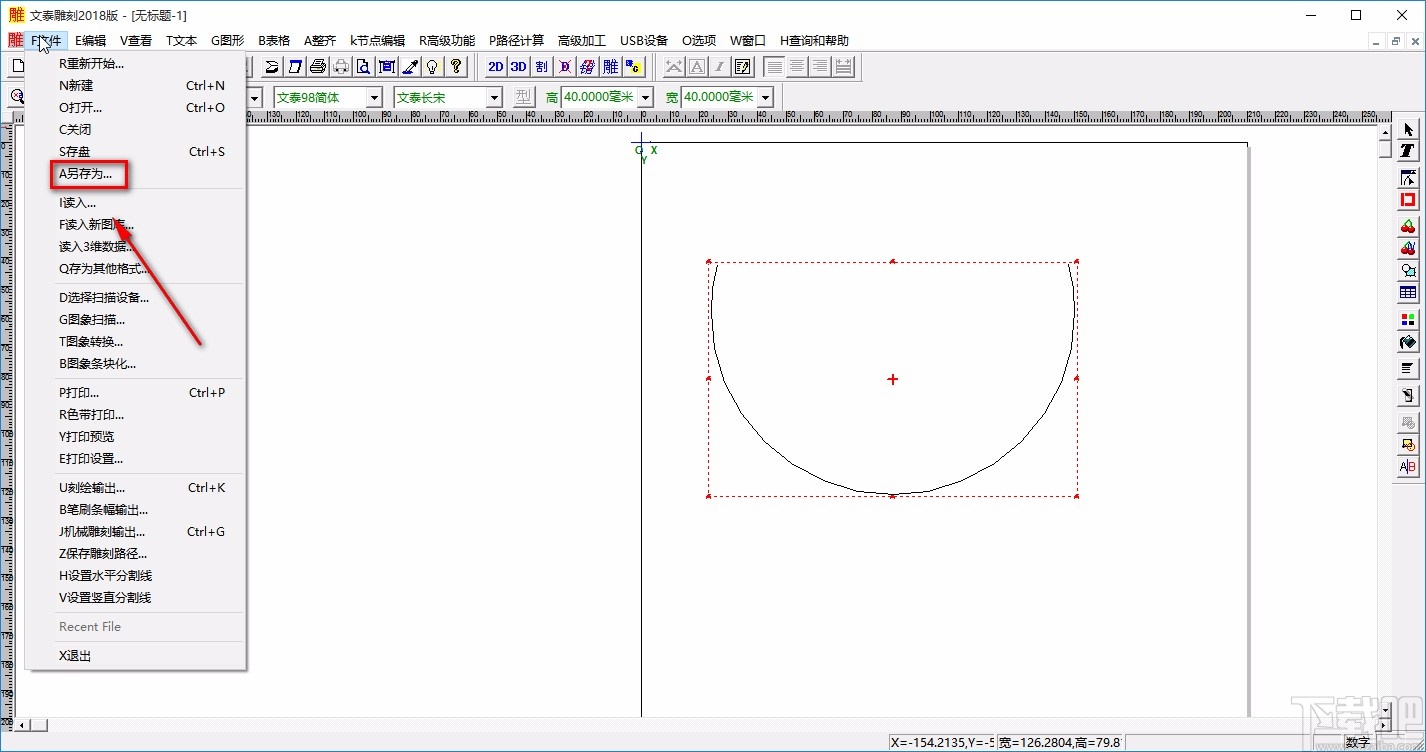This screenshot has width=1426, height=752.
Task: Toggle left text alignment button
Action: pos(774,67)
